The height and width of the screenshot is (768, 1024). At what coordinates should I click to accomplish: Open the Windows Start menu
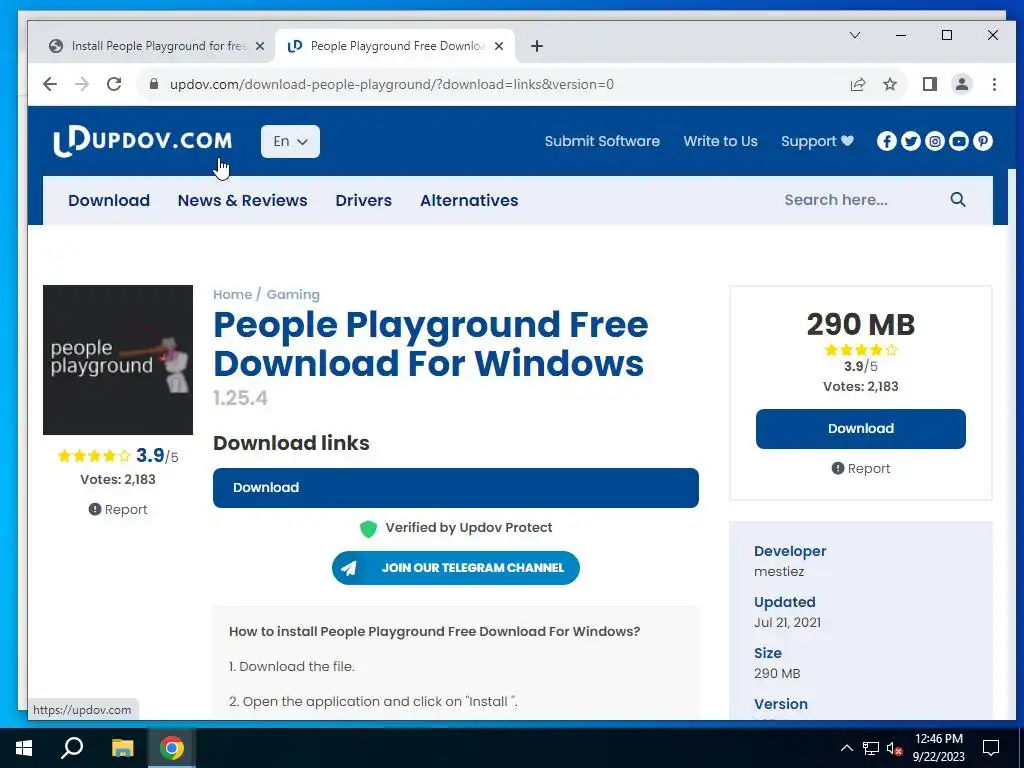(x=24, y=748)
